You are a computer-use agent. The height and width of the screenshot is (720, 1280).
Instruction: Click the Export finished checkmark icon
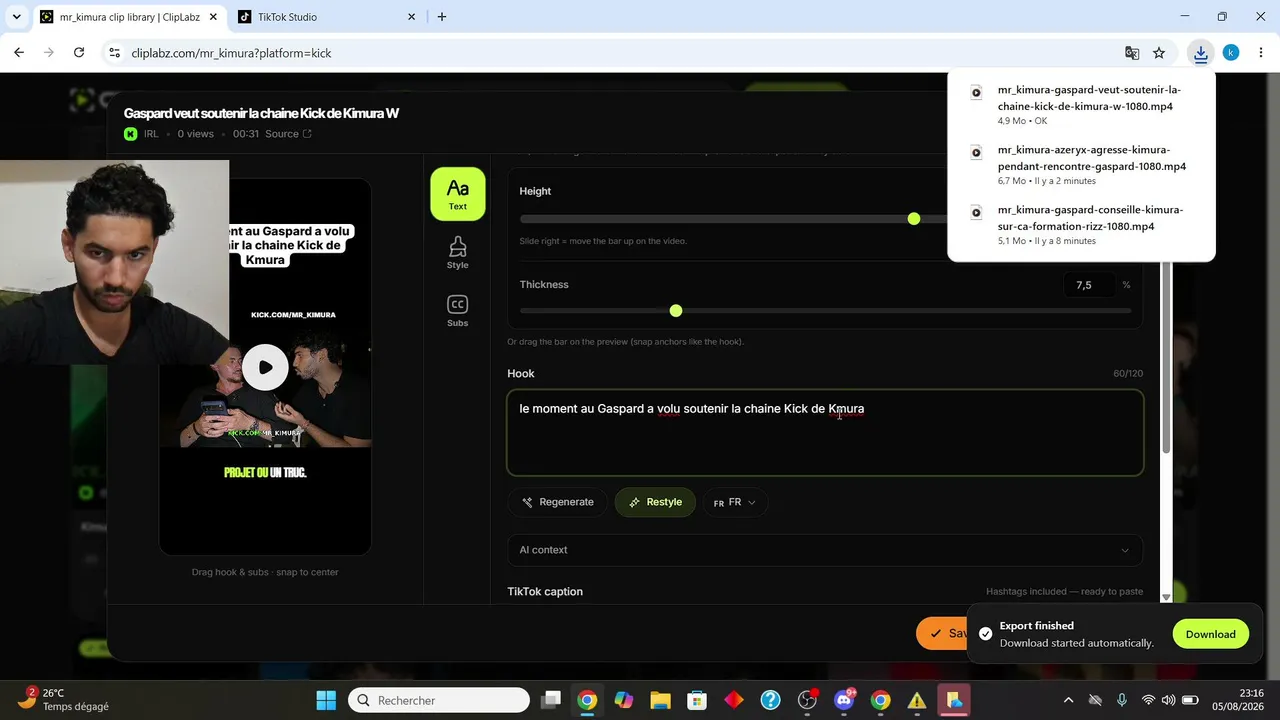pos(986,634)
